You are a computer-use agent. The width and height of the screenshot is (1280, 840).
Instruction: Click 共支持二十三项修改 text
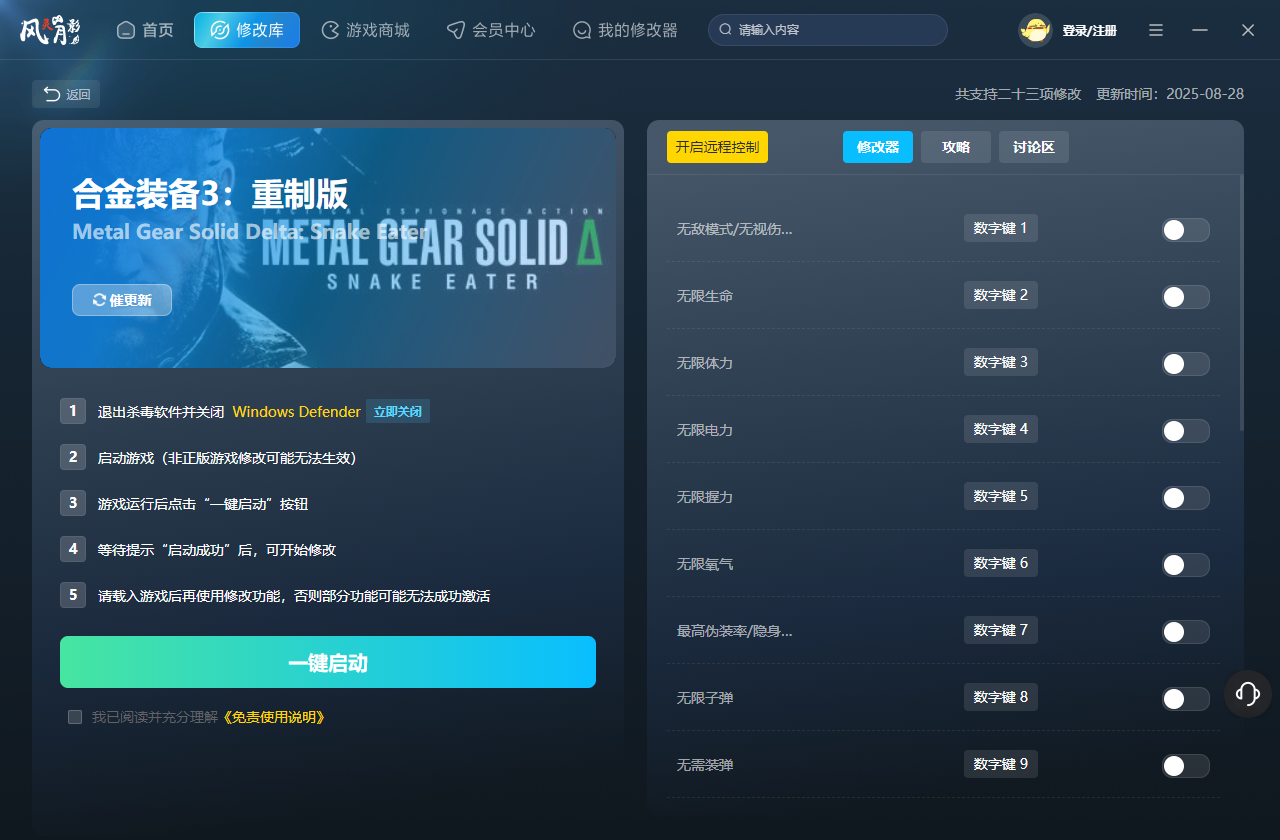click(x=1018, y=94)
